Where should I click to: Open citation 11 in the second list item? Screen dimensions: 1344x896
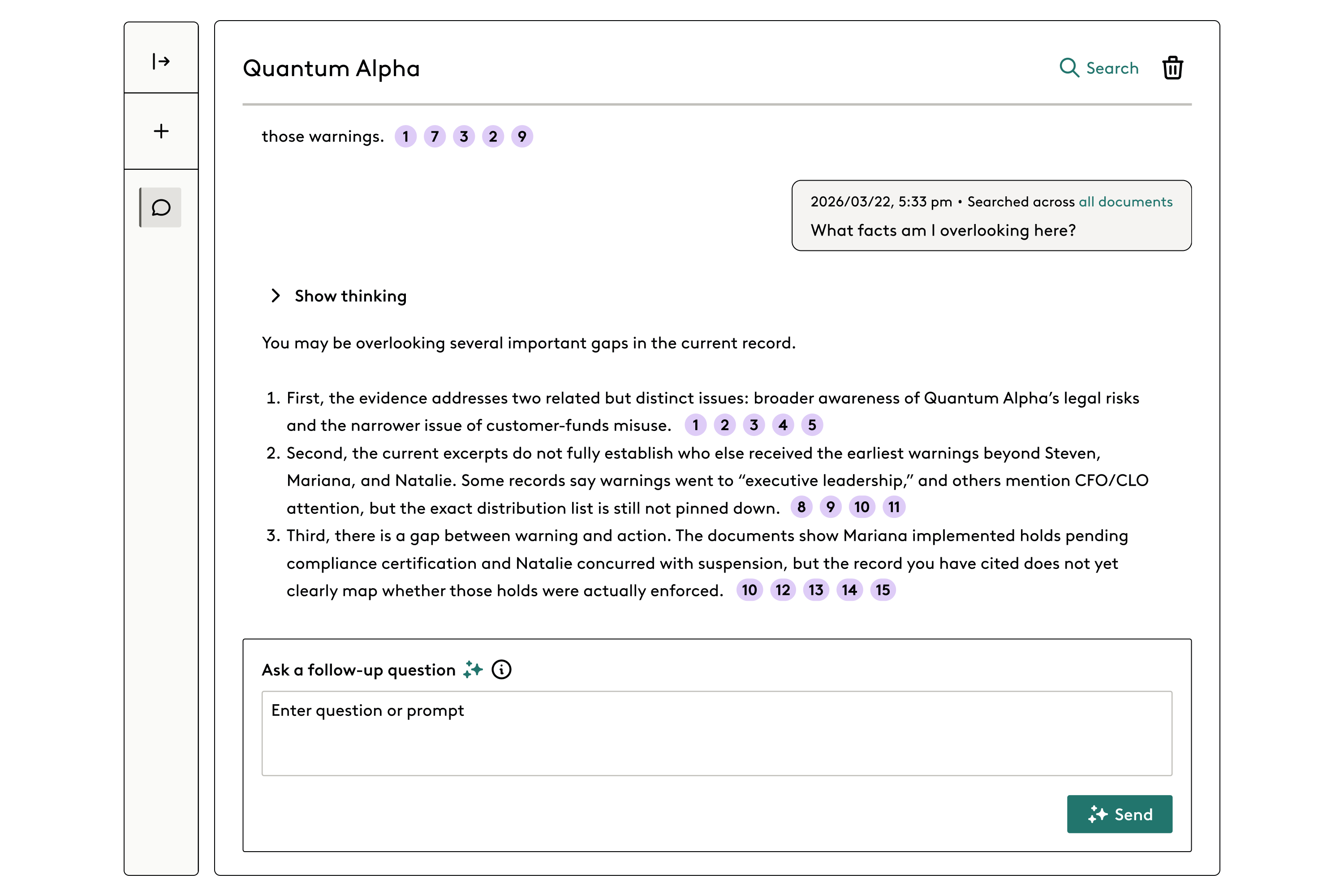(894, 507)
